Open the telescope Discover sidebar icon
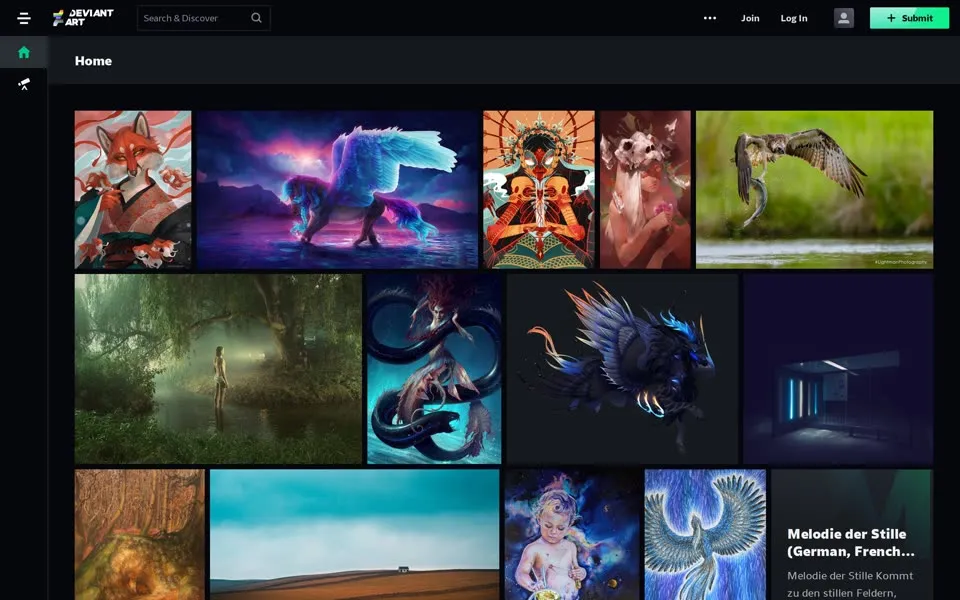This screenshot has width=960, height=600. (x=24, y=84)
